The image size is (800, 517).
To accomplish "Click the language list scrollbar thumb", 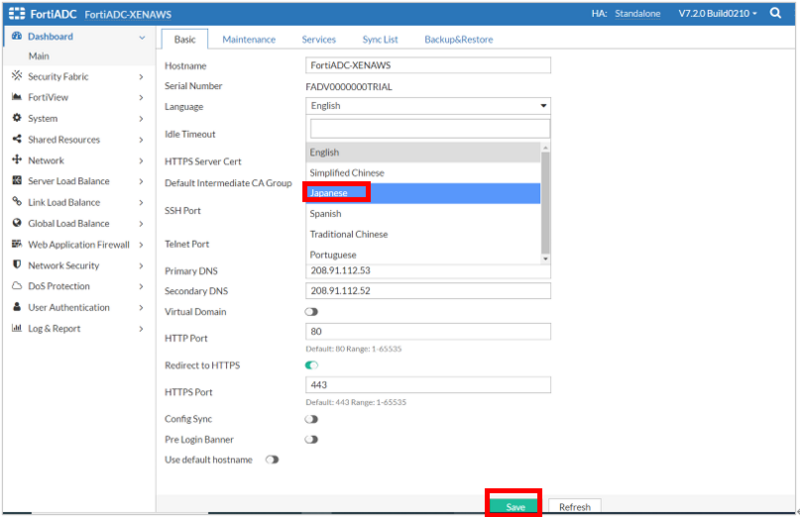I will tap(545, 203).
